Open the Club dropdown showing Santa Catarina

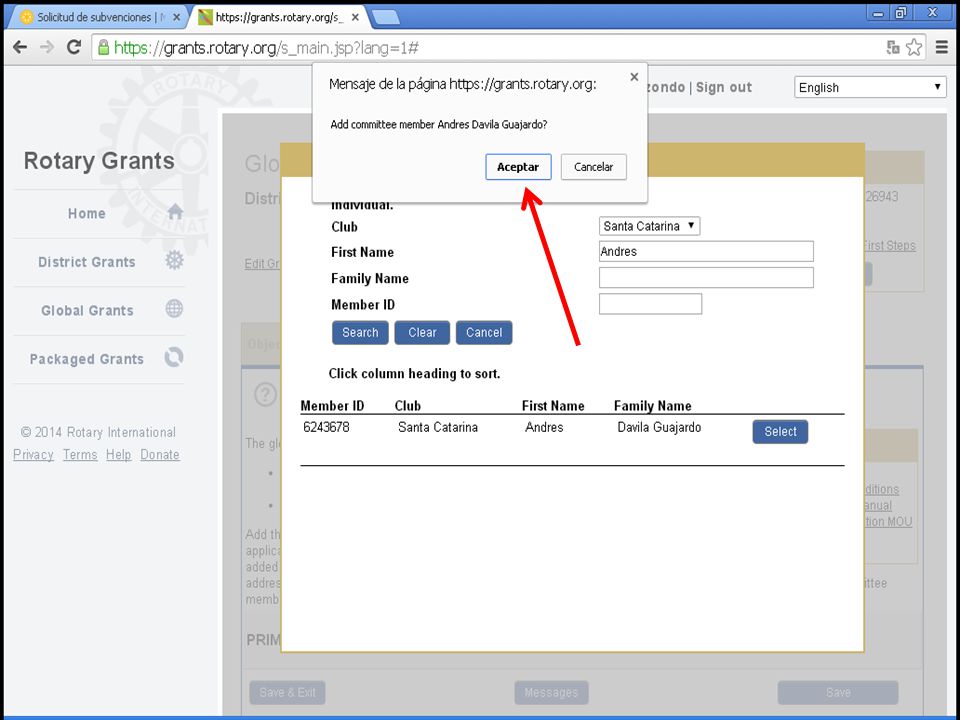[649, 226]
